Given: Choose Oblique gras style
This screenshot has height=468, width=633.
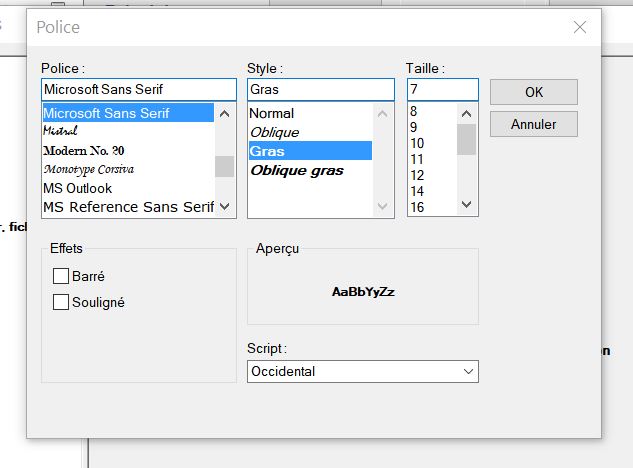Looking at the screenshot, I should tap(297, 170).
